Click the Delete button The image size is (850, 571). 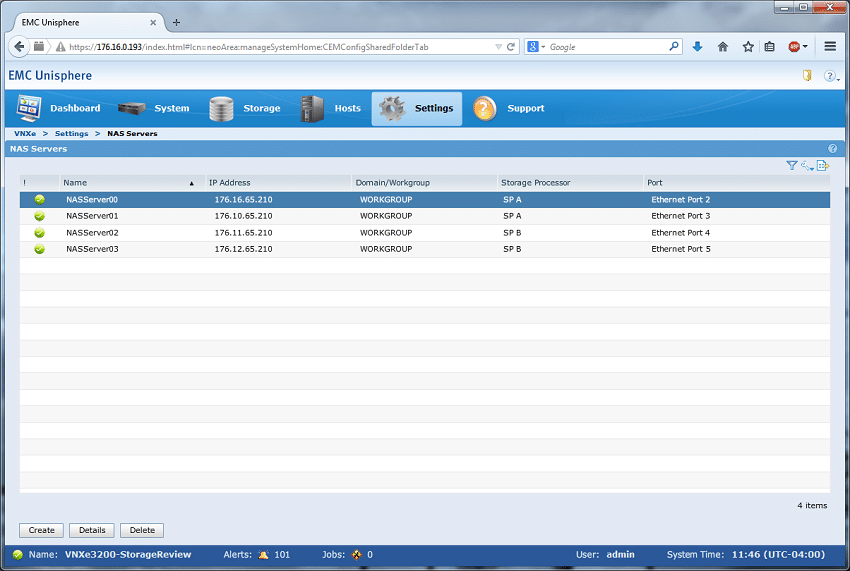point(142,530)
